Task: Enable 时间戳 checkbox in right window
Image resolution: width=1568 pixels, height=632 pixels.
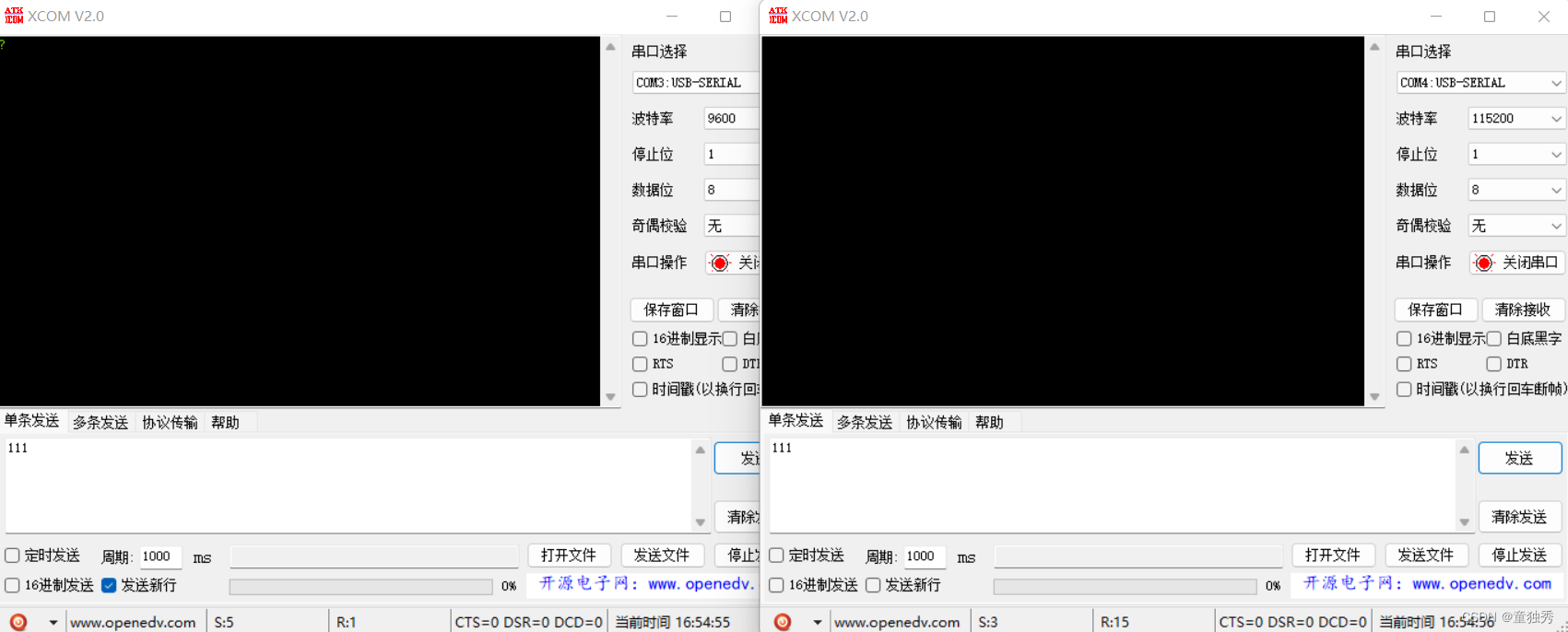Action: [1404, 390]
